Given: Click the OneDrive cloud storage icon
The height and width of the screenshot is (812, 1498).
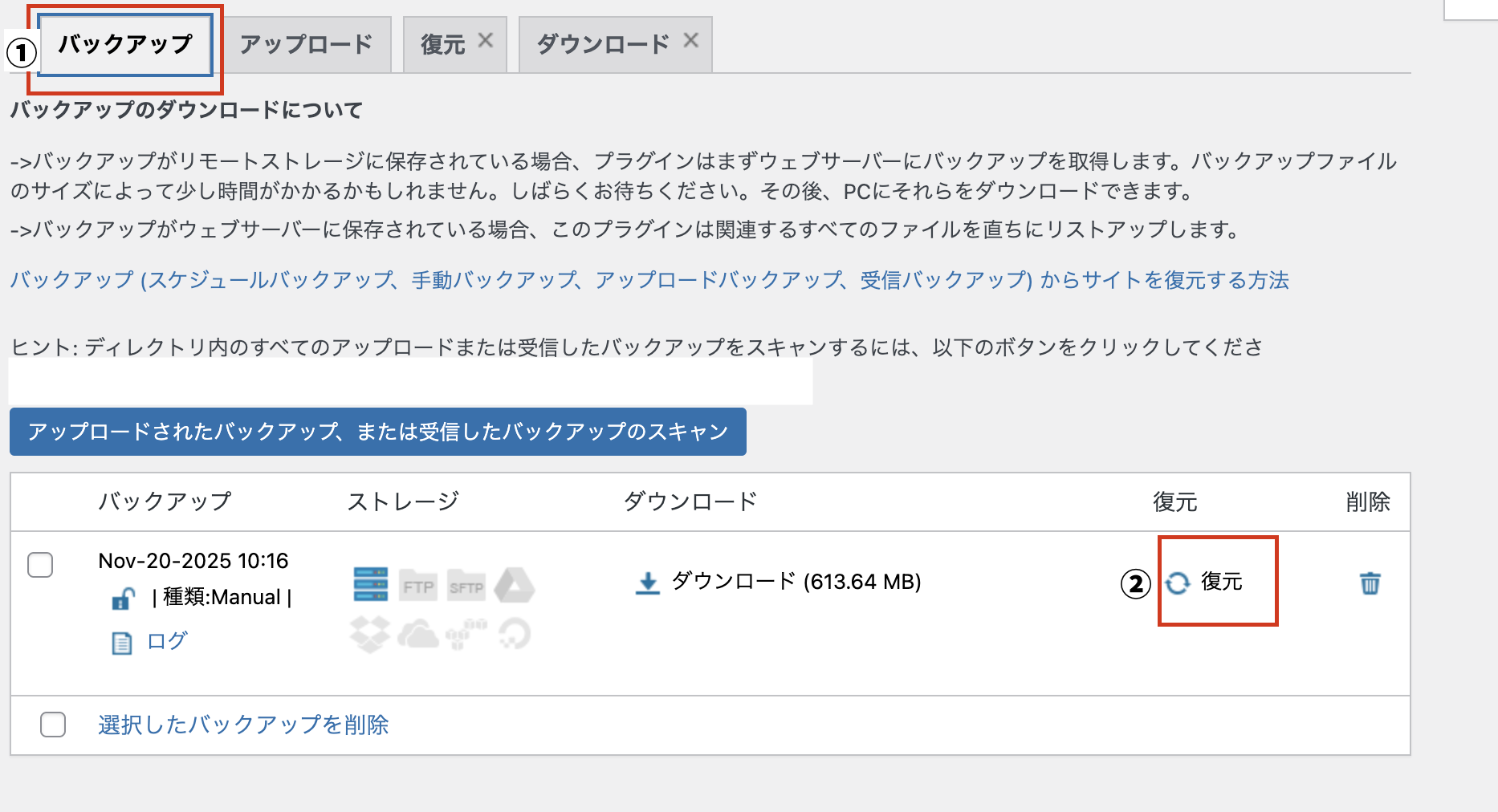Looking at the screenshot, I should (x=418, y=636).
